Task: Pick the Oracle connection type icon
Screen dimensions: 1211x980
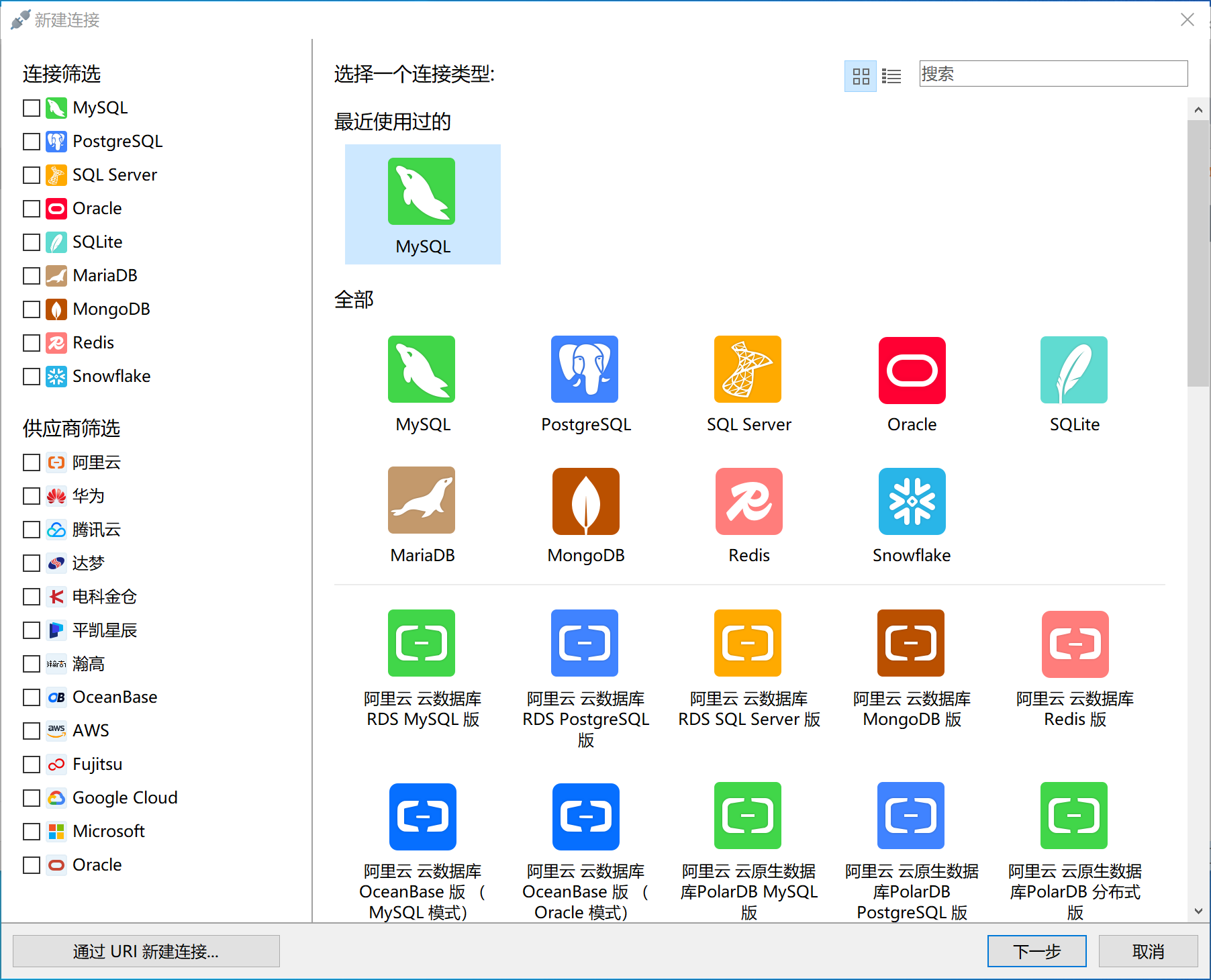Action: (x=912, y=370)
